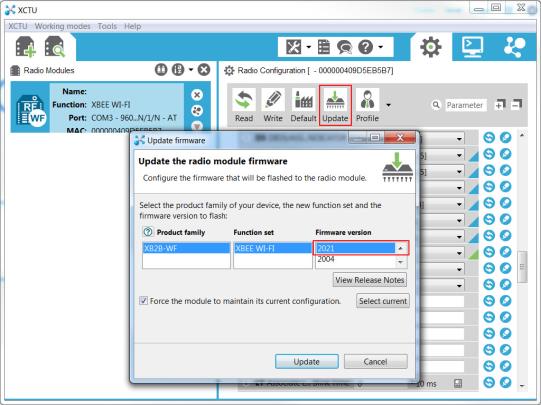The height and width of the screenshot is (405, 541).
Task: Open help dropdown arrow in top toolbar
Action: 380,47
